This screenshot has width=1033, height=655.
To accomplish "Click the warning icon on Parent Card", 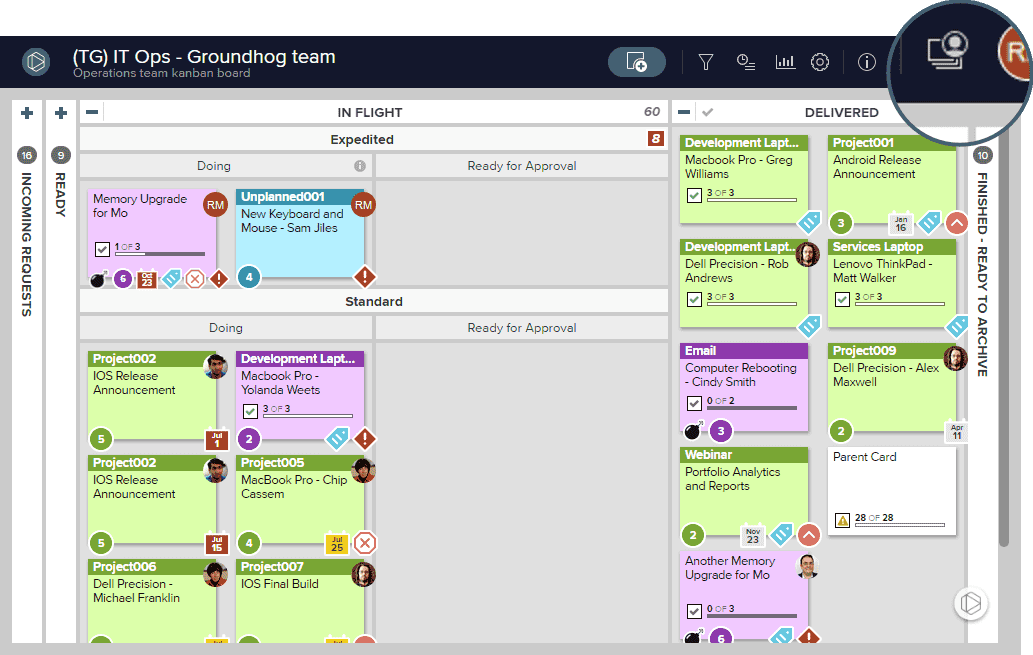I will tap(842, 521).
